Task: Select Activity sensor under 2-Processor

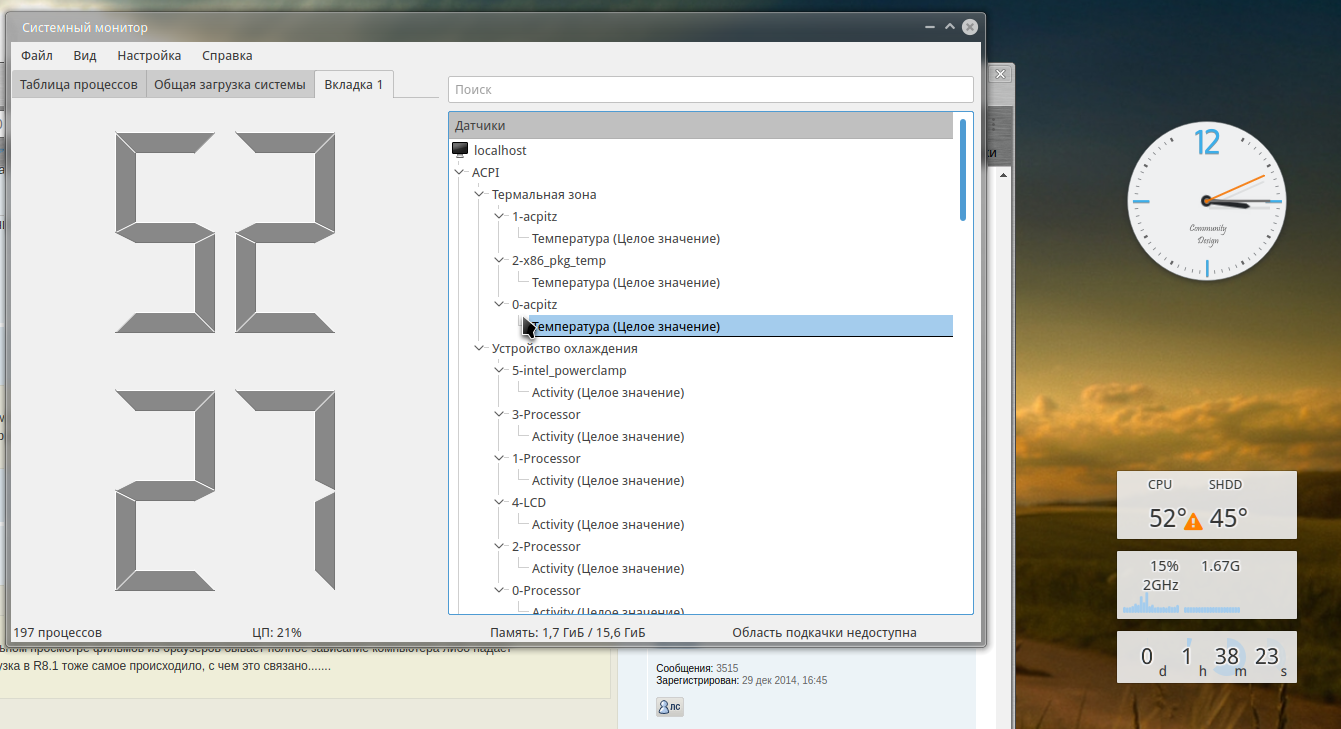Action: pyautogui.click(x=608, y=568)
